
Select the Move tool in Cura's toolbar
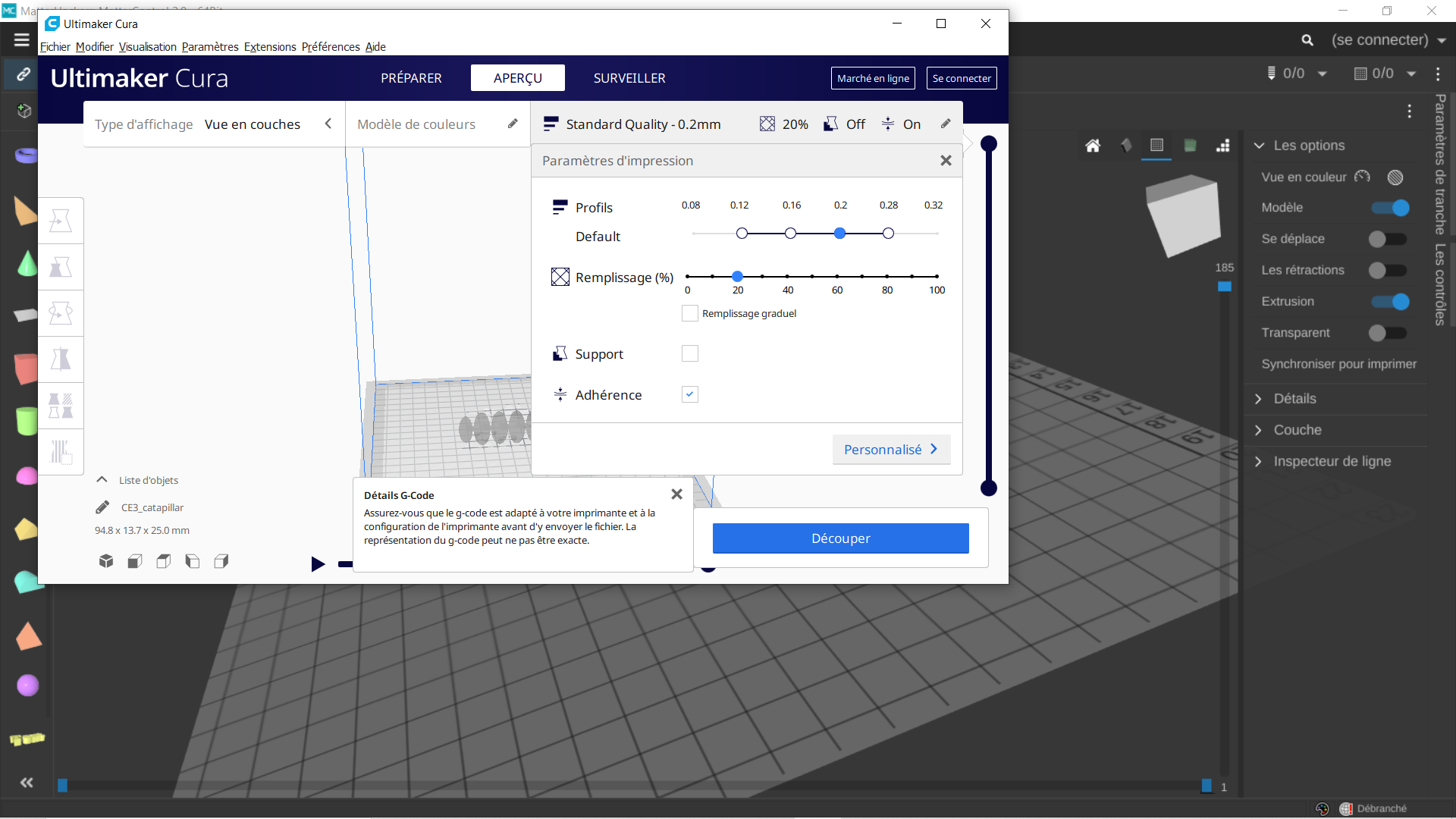point(61,221)
